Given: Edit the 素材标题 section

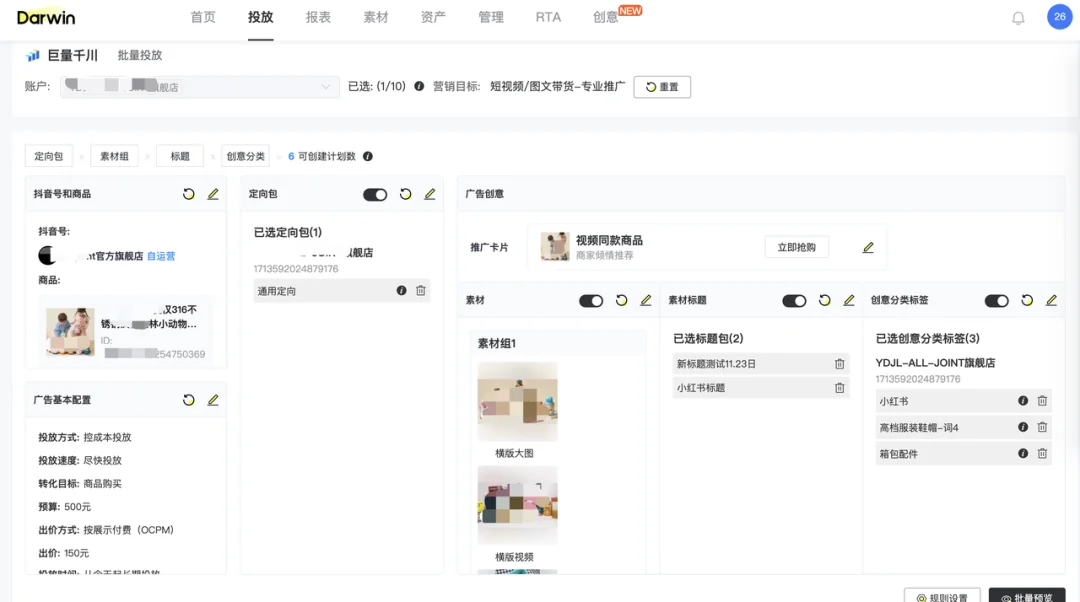Looking at the screenshot, I should 849,300.
